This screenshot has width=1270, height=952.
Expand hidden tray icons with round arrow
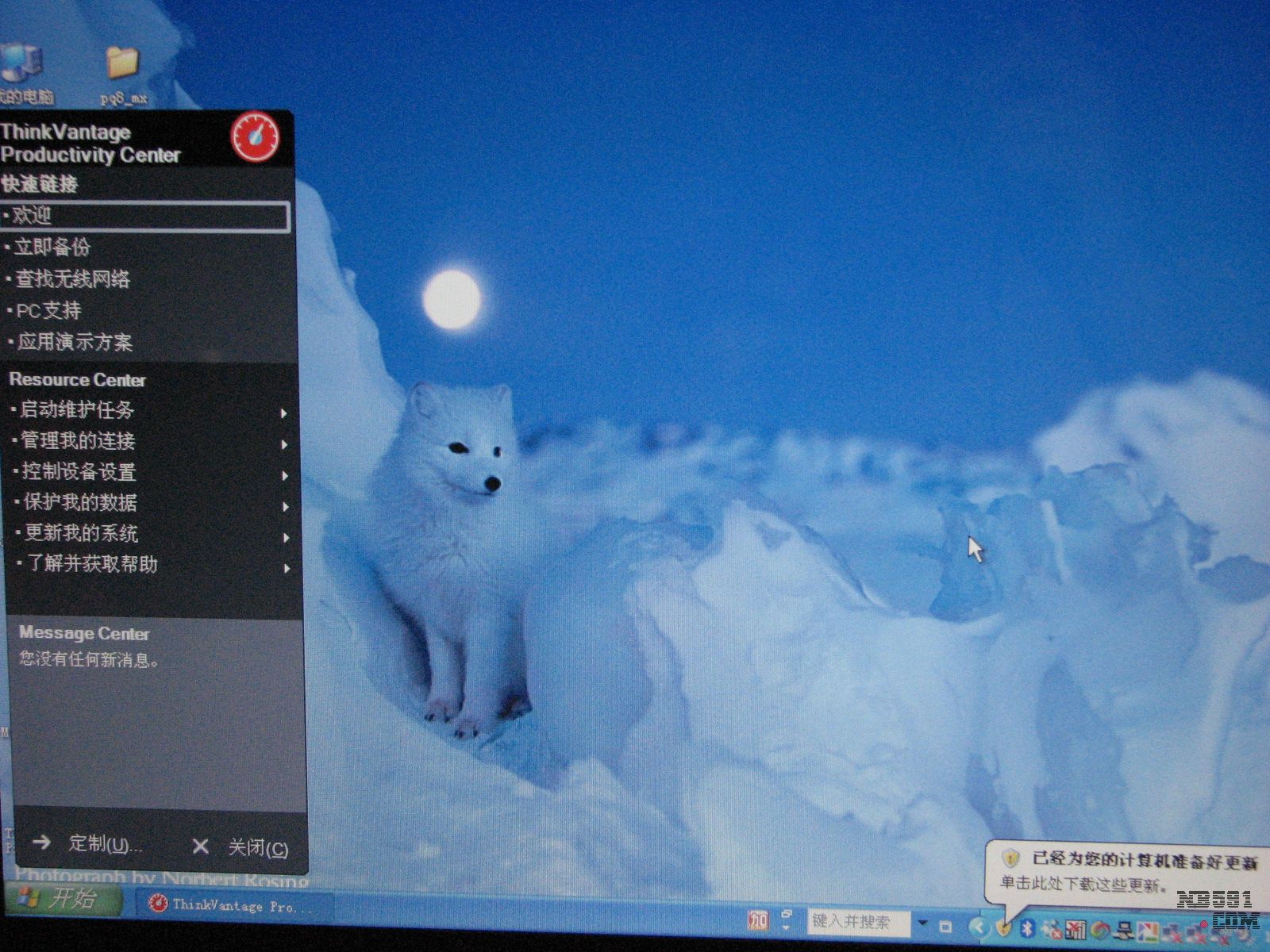point(979,927)
